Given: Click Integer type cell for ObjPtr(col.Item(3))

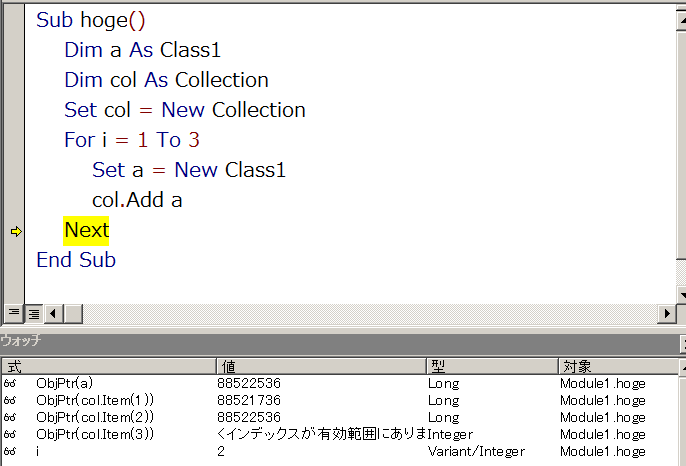Looking at the screenshot, I should [450, 434].
